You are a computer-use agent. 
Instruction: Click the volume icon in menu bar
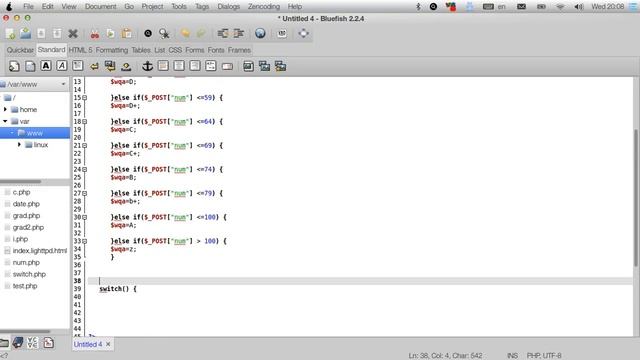tap(579, 7)
